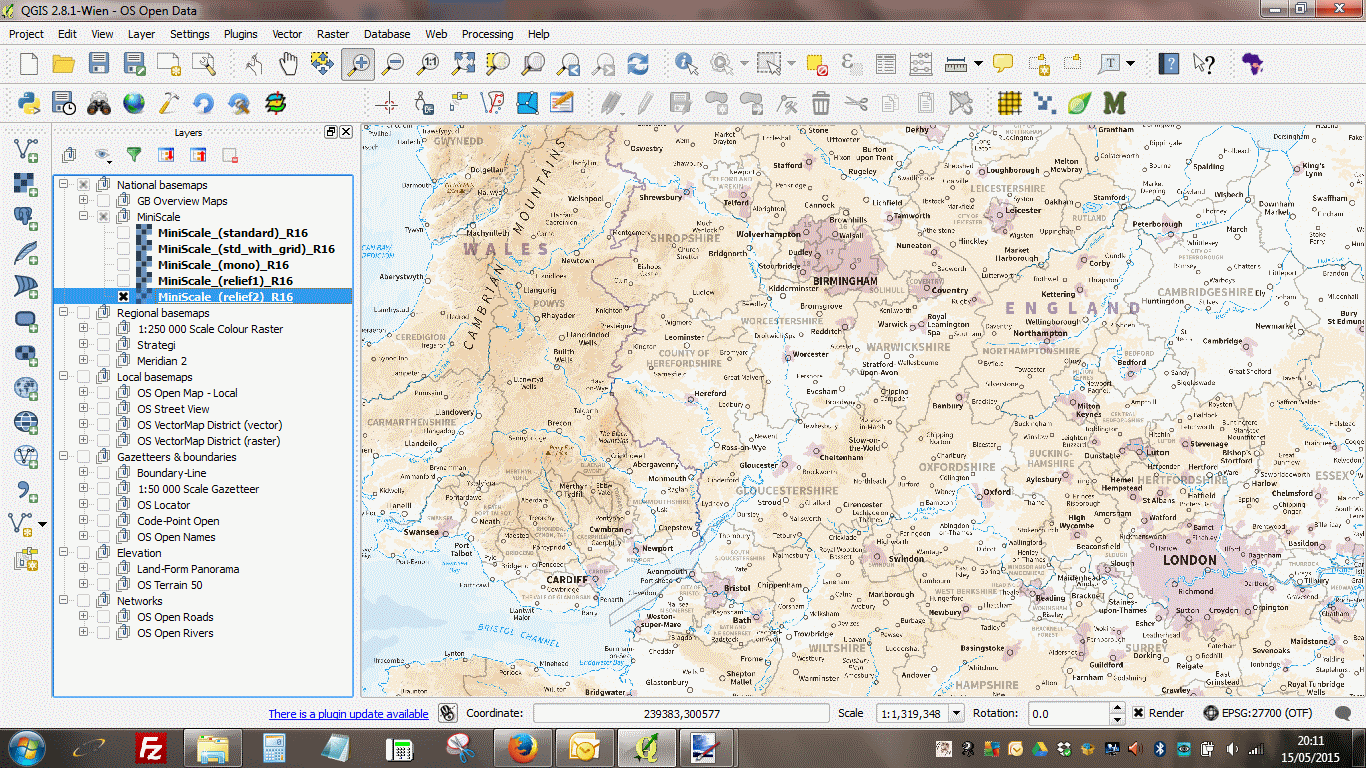The height and width of the screenshot is (768, 1366).
Task: Click the Coordinate Capture crosshair icon
Action: coord(388,102)
